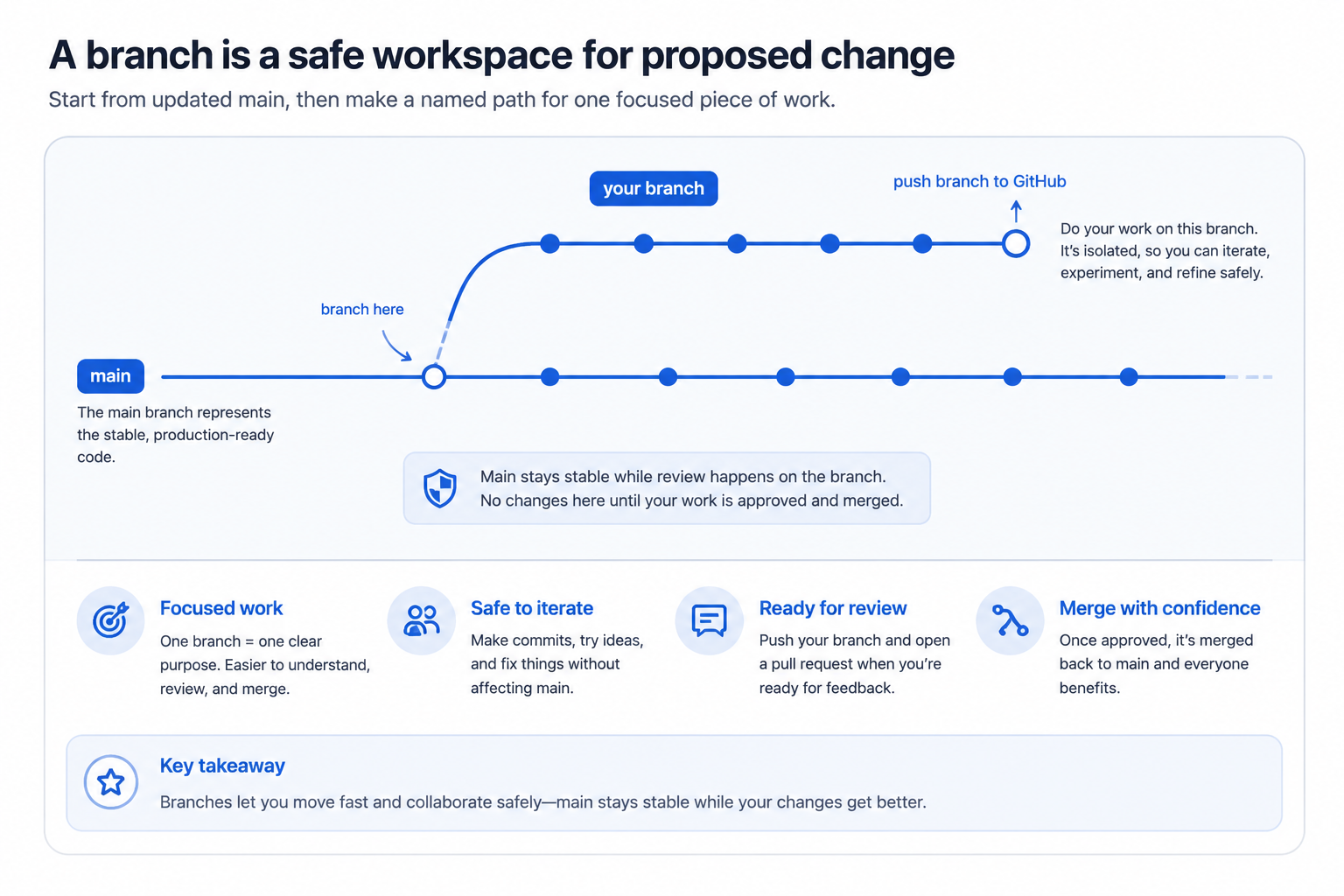Click the first filled commit on your branch
Screen dimensions: 1344x896
click(x=549, y=243)
